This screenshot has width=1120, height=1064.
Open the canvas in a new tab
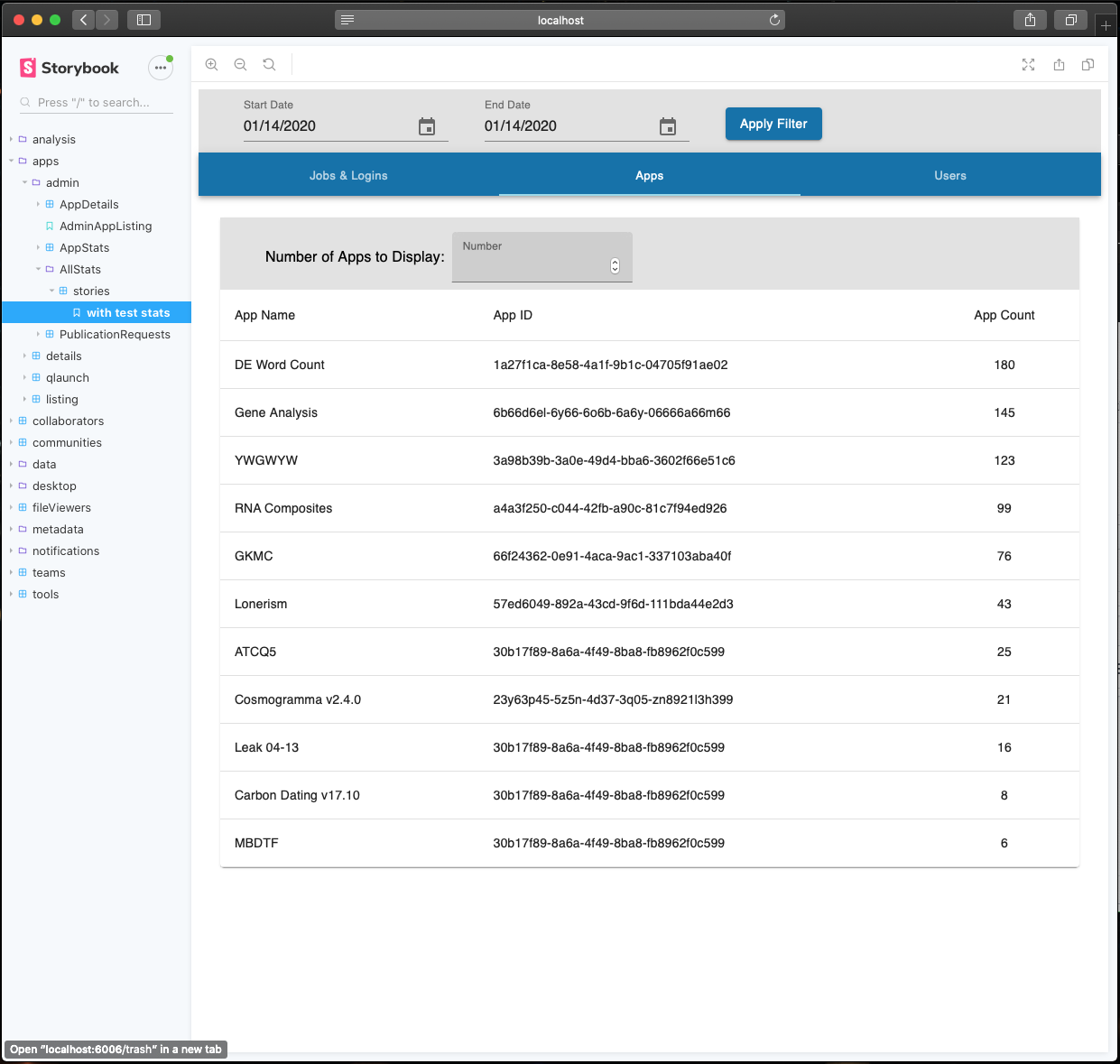point(1059,64)
